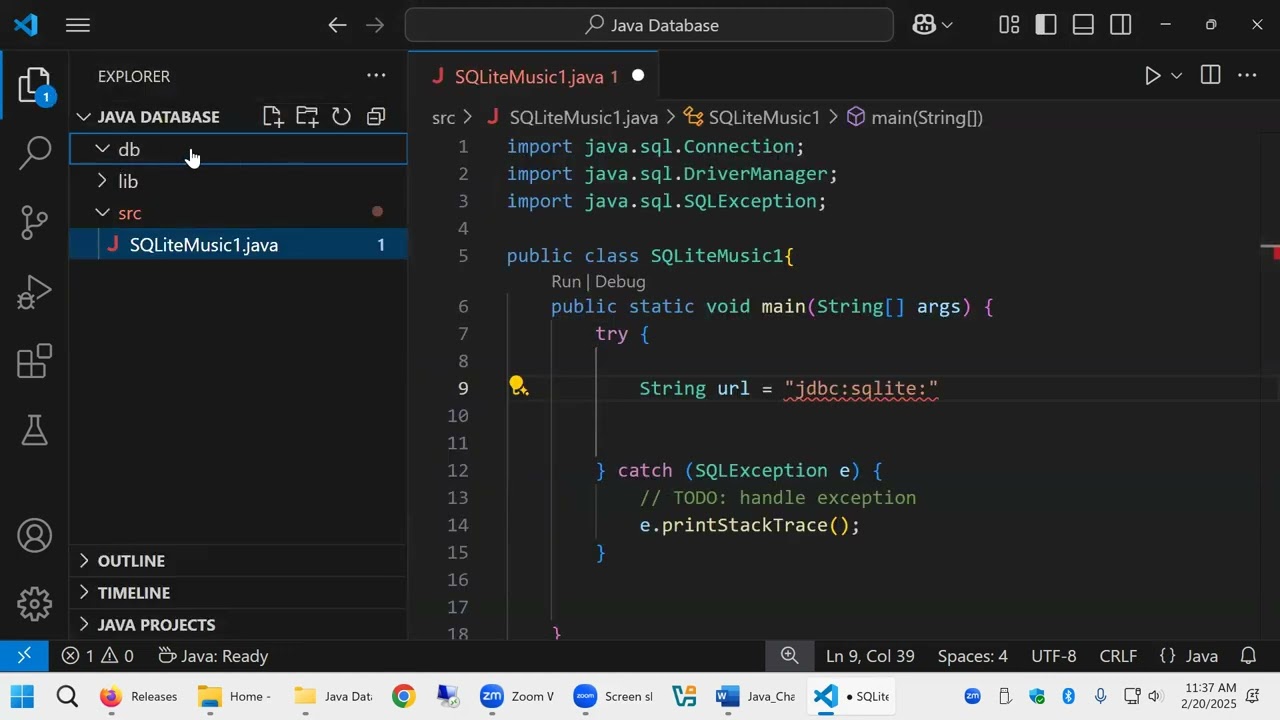Select SQLiteMusic1.java in the file tree
This screenshot has width=1280, height=720.
238,245
